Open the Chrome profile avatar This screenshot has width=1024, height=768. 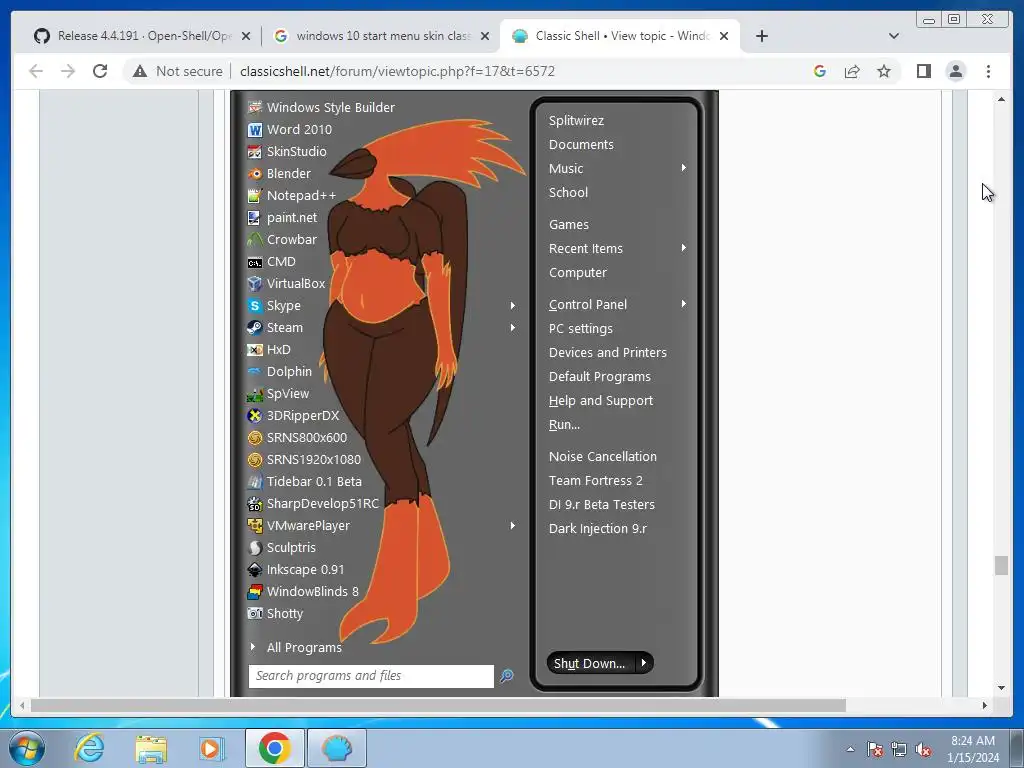955,71
